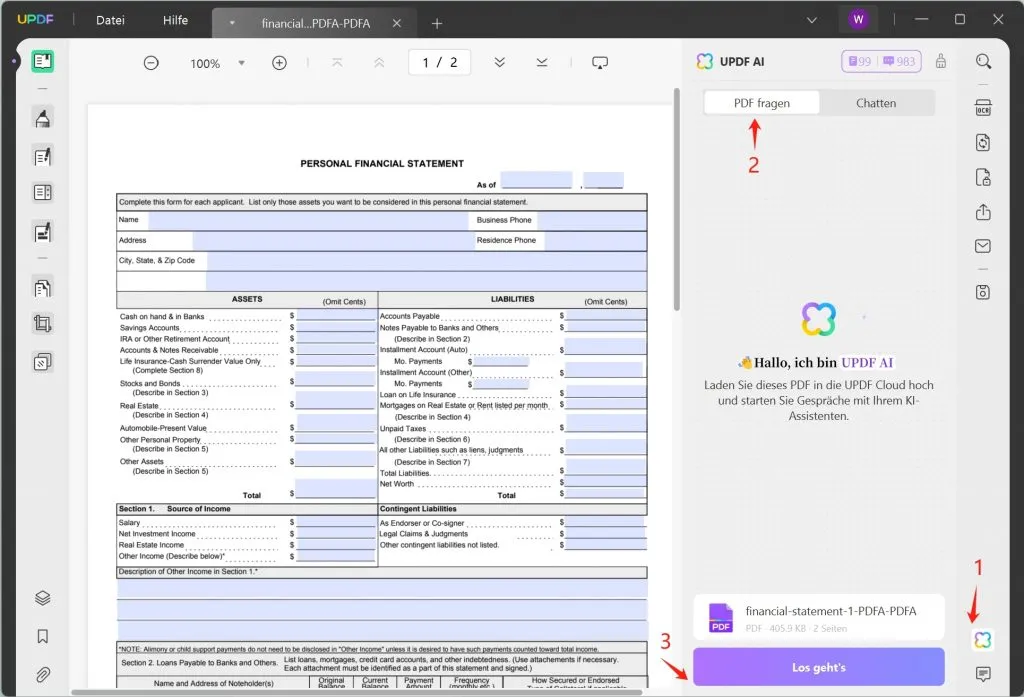Open the Edit PDF tool
Viewport: 1024px width, 697px height.
42,156
